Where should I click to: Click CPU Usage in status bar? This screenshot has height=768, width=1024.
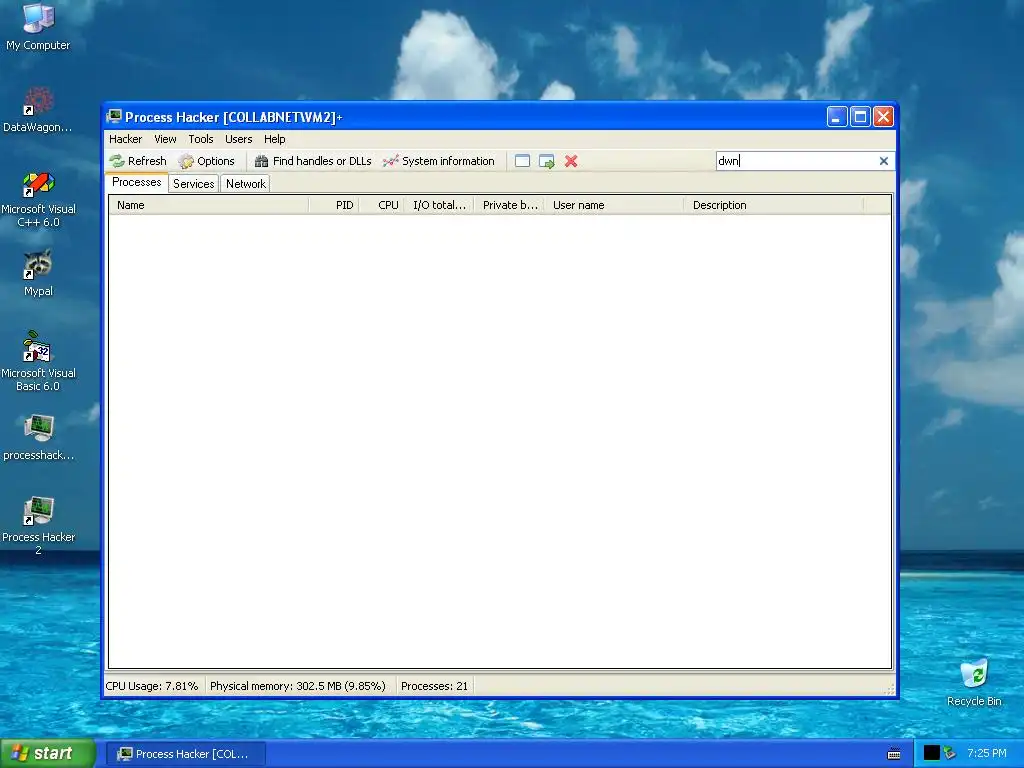point(152,686)
